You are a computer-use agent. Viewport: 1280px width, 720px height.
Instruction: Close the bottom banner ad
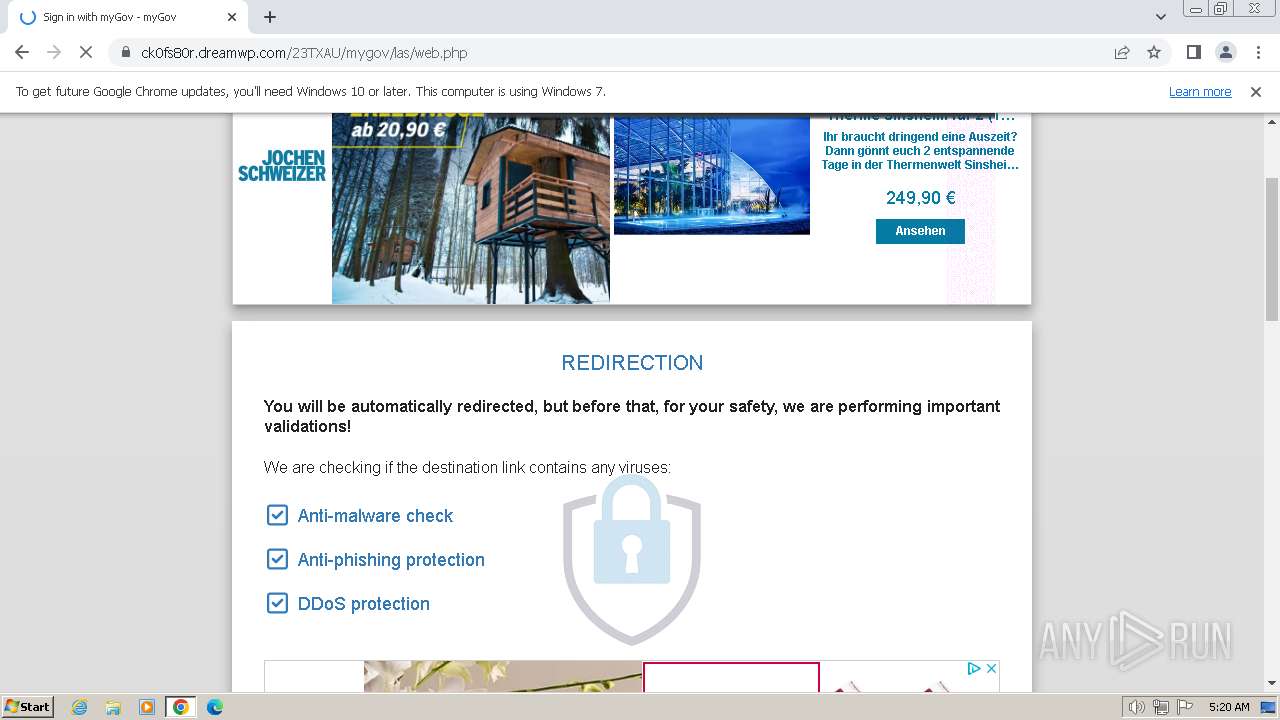(991, 669)
